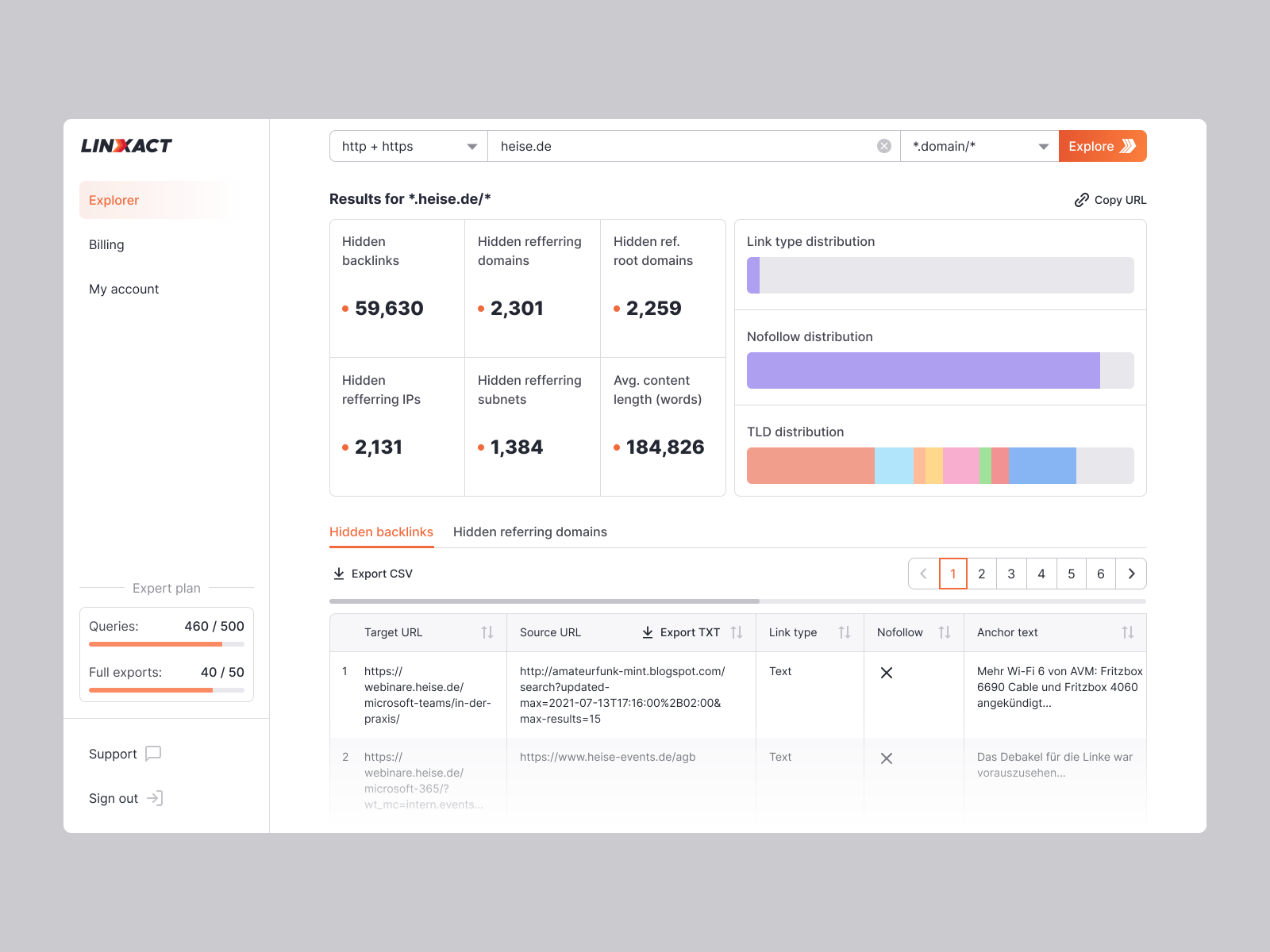This screenshot has width=1270, height=952.
Task: Toggle the nofollow X mark on row 2
Action: coord(887,758)
